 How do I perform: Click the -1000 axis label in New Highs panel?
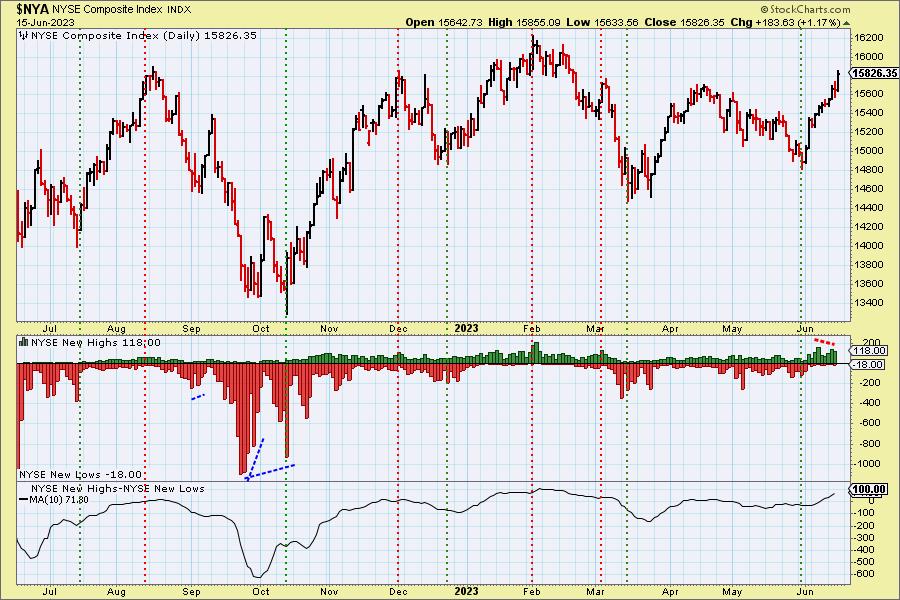click(x=868, y=464)
